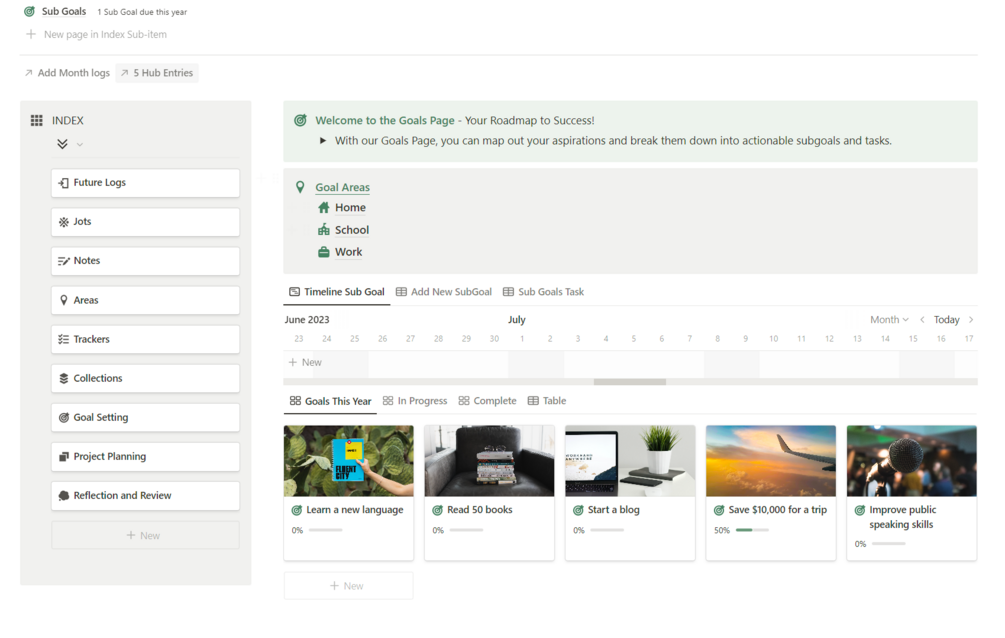Image resolution: width=1005 pixels, height=638 pixels.
Task: Switch to Complete tab
Action: (x=488, y=401)
